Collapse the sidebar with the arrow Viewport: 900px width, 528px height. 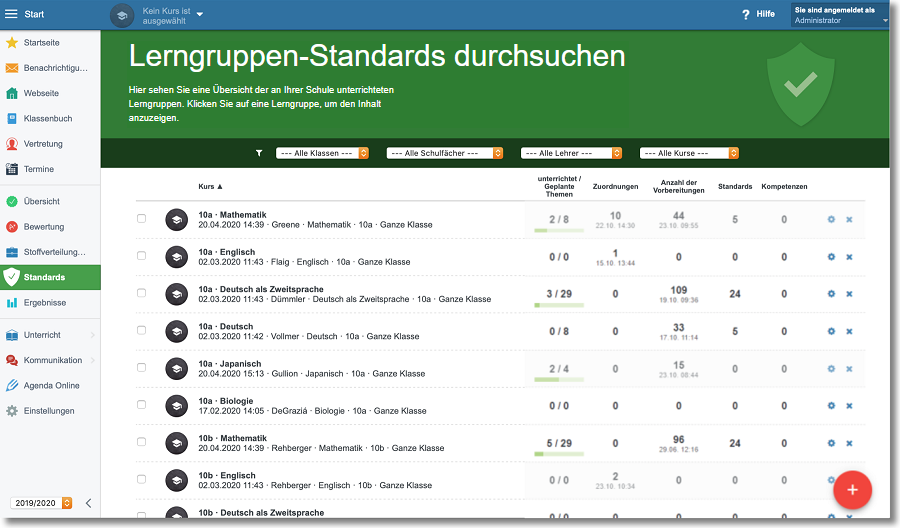(x=88, y=503)
